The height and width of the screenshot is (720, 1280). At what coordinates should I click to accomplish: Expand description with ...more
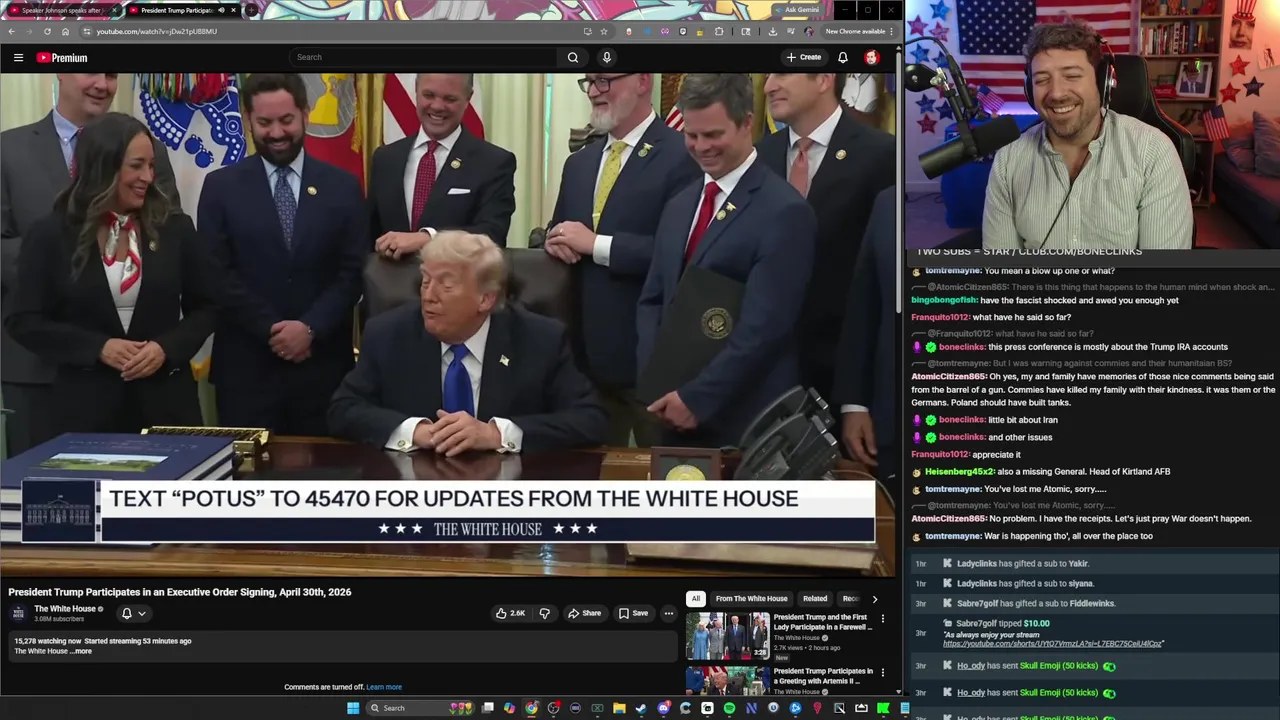pos(82,651)
